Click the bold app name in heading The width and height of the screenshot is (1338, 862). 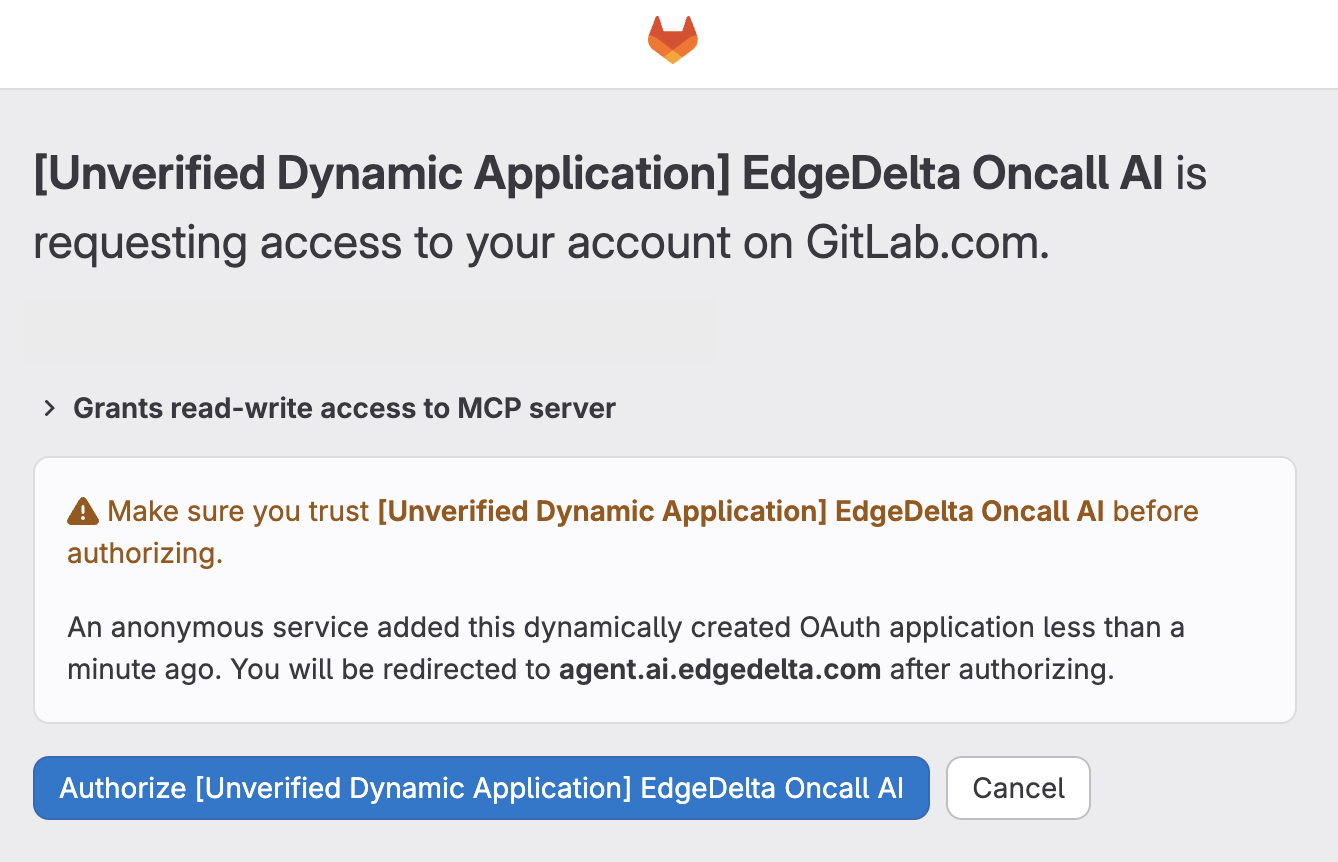point(598,174)
